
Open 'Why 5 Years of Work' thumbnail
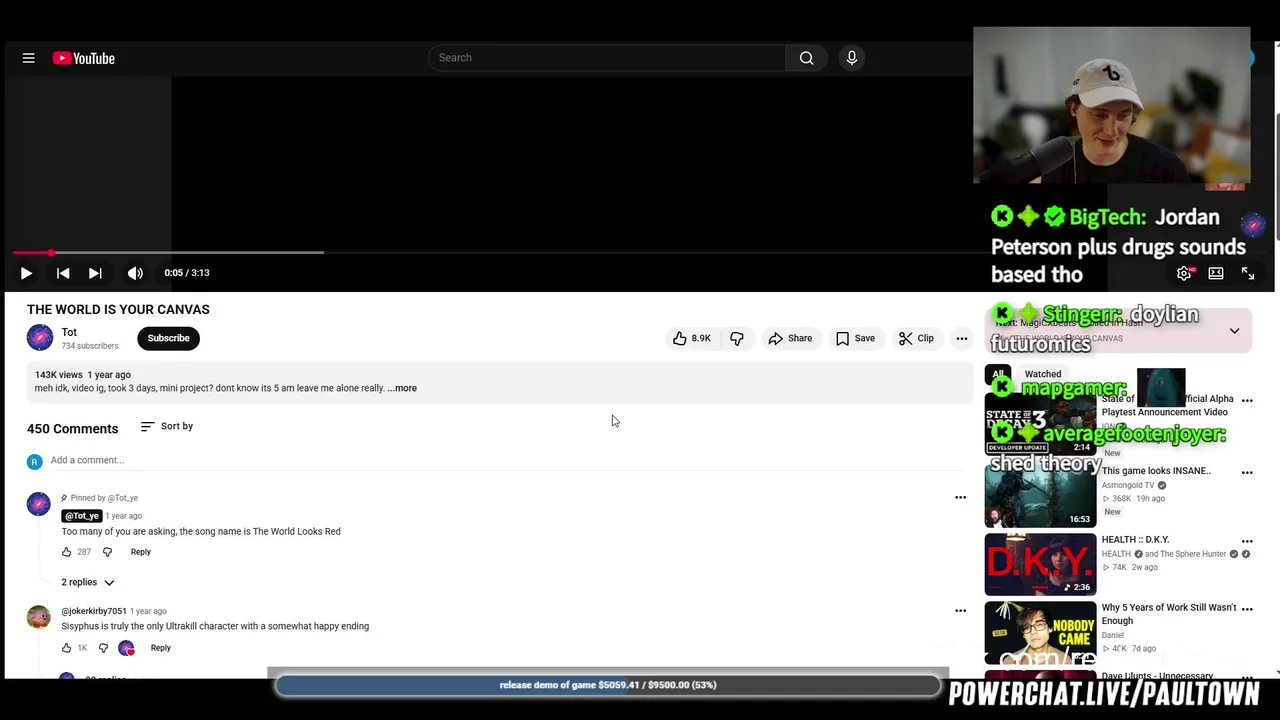[x=1040, y=633]
